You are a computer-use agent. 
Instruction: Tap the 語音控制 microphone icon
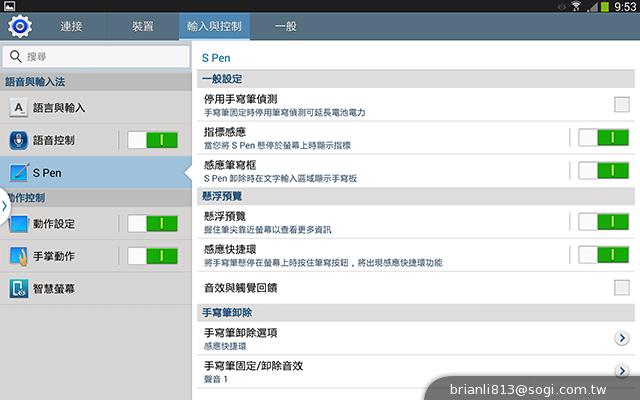19,140
